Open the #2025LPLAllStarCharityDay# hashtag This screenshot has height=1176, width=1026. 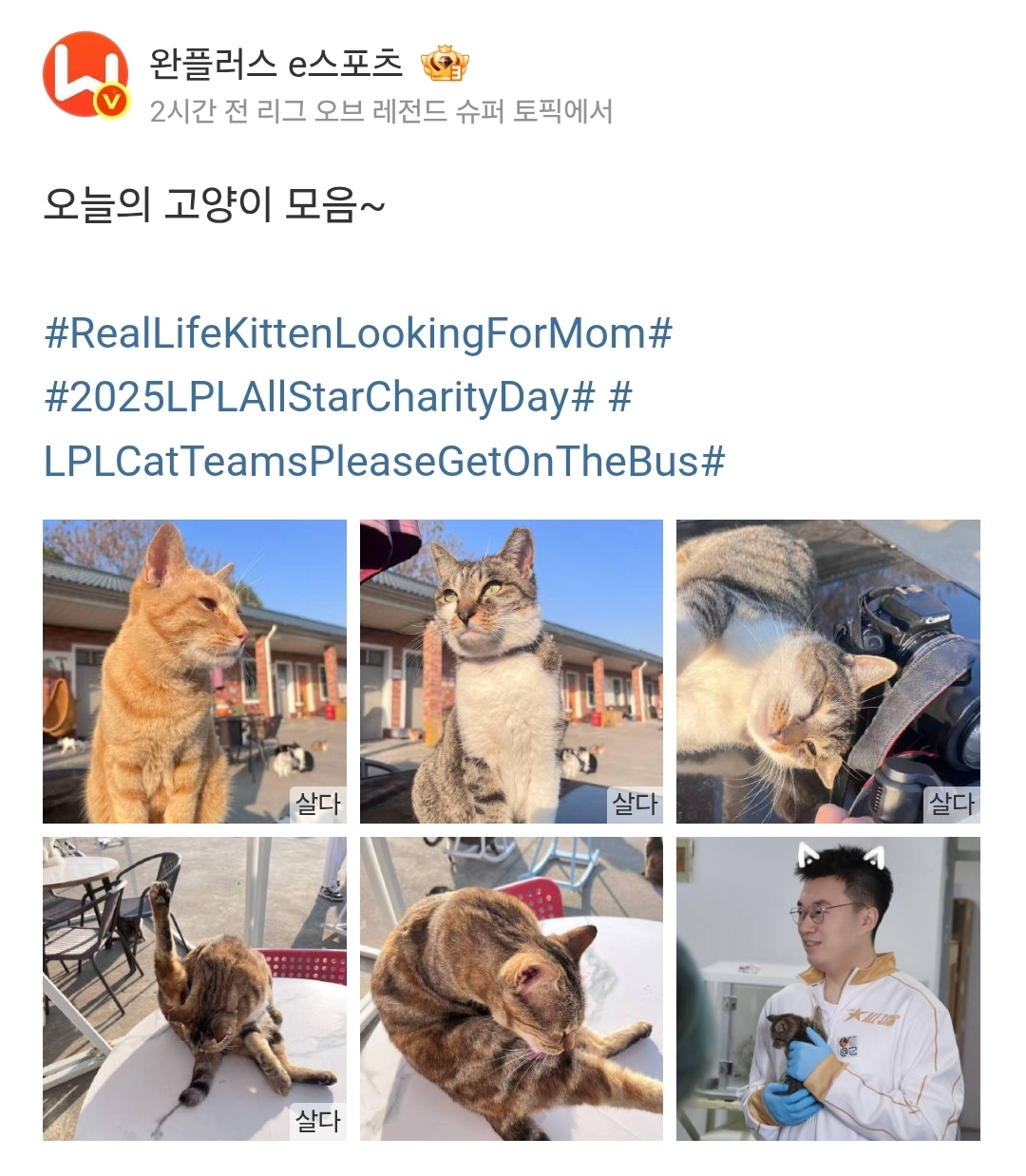coord(319,397)
